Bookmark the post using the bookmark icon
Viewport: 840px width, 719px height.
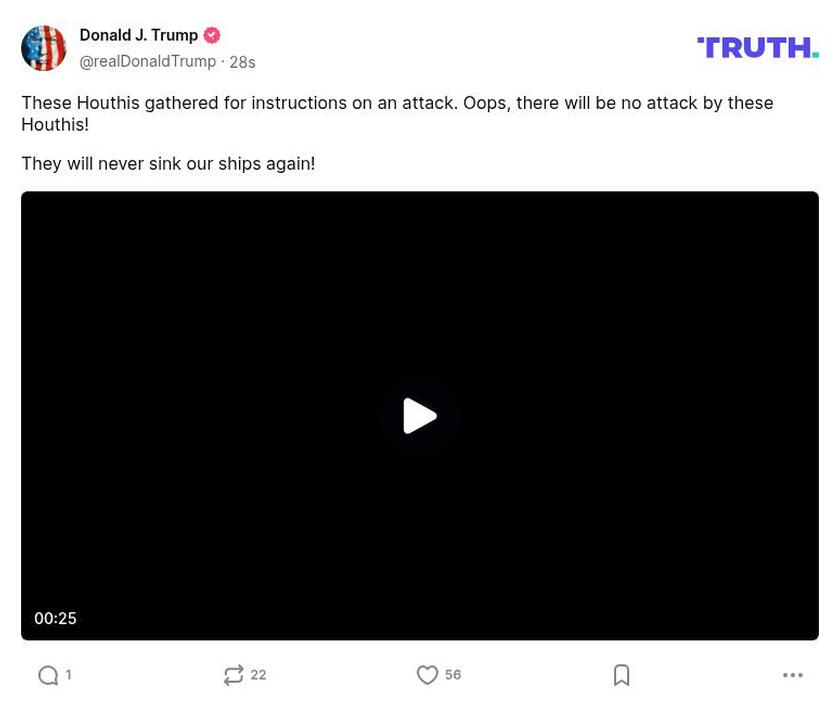[x=620, y=674]
